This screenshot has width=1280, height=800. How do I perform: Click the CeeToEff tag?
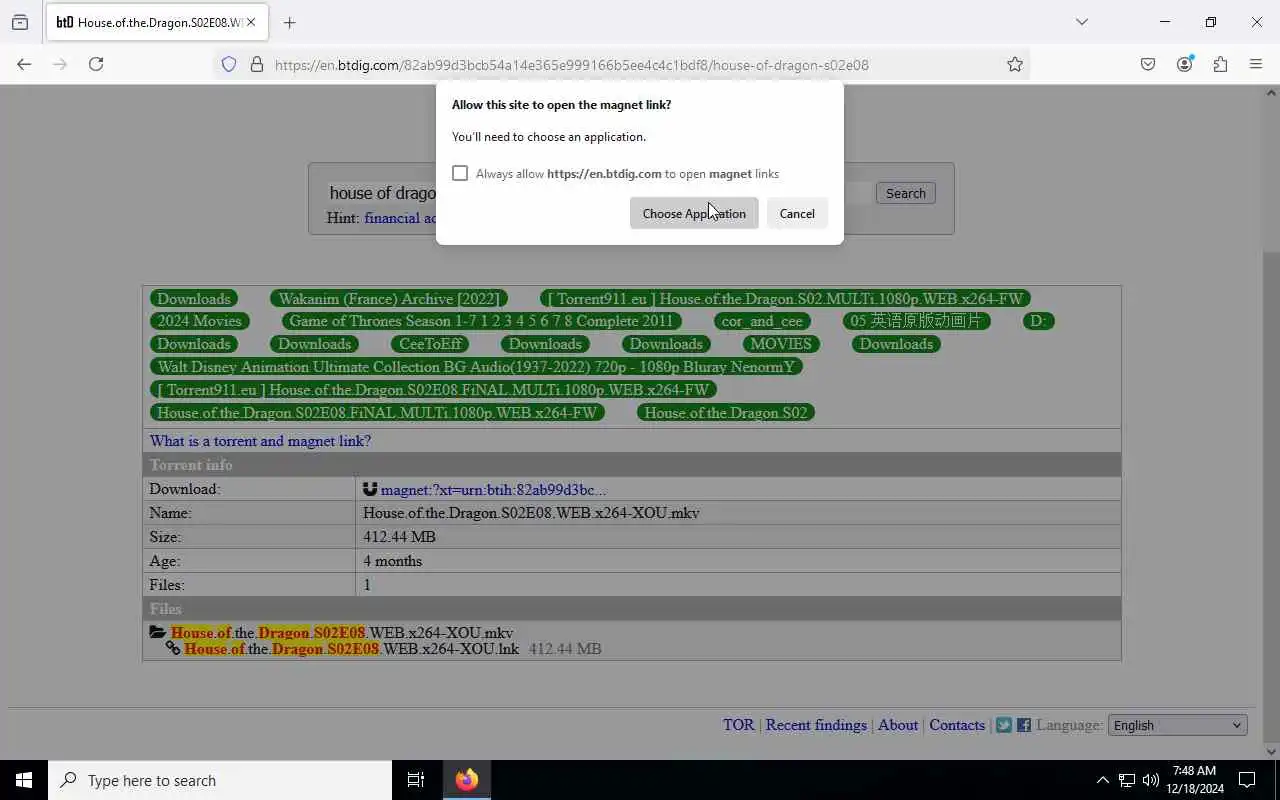tap(430, 344)
